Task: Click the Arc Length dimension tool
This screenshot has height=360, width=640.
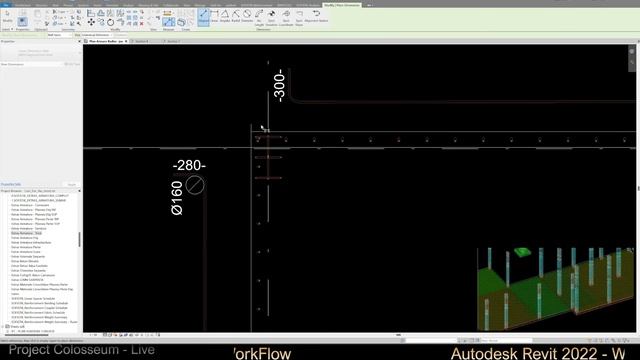Action: click(x=259, y=18)
